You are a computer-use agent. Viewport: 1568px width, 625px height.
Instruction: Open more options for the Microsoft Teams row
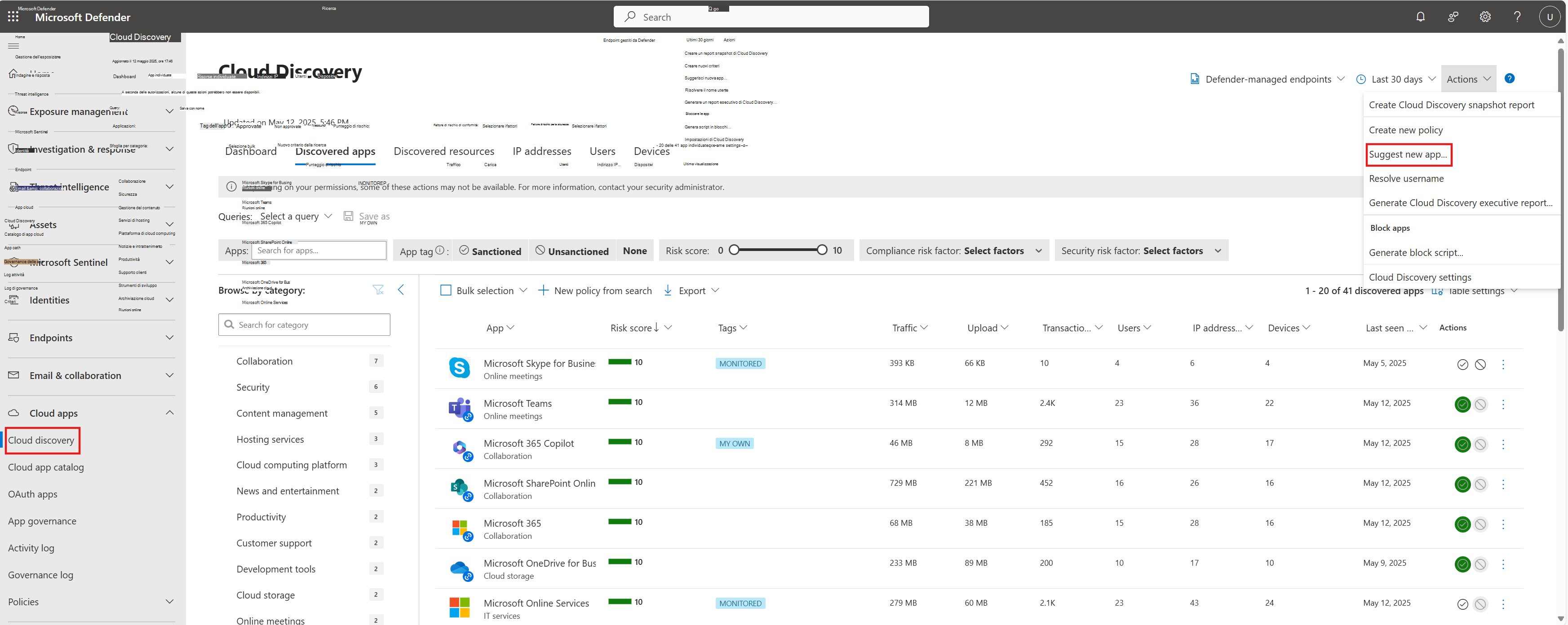(1503, 404)
